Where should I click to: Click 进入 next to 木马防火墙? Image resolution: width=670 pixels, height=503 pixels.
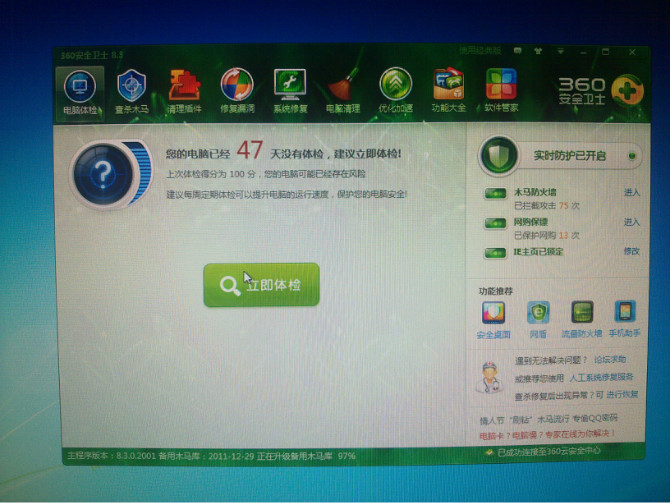(631, 193)
